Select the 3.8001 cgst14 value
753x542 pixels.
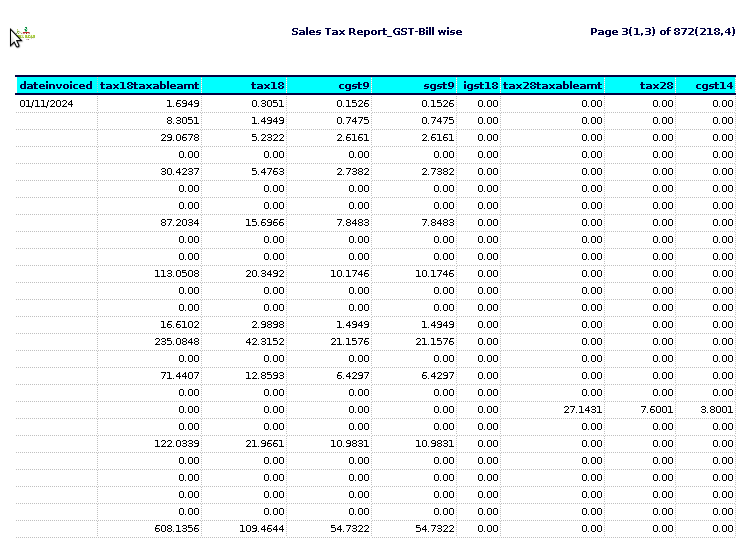(x=717, y=410)
